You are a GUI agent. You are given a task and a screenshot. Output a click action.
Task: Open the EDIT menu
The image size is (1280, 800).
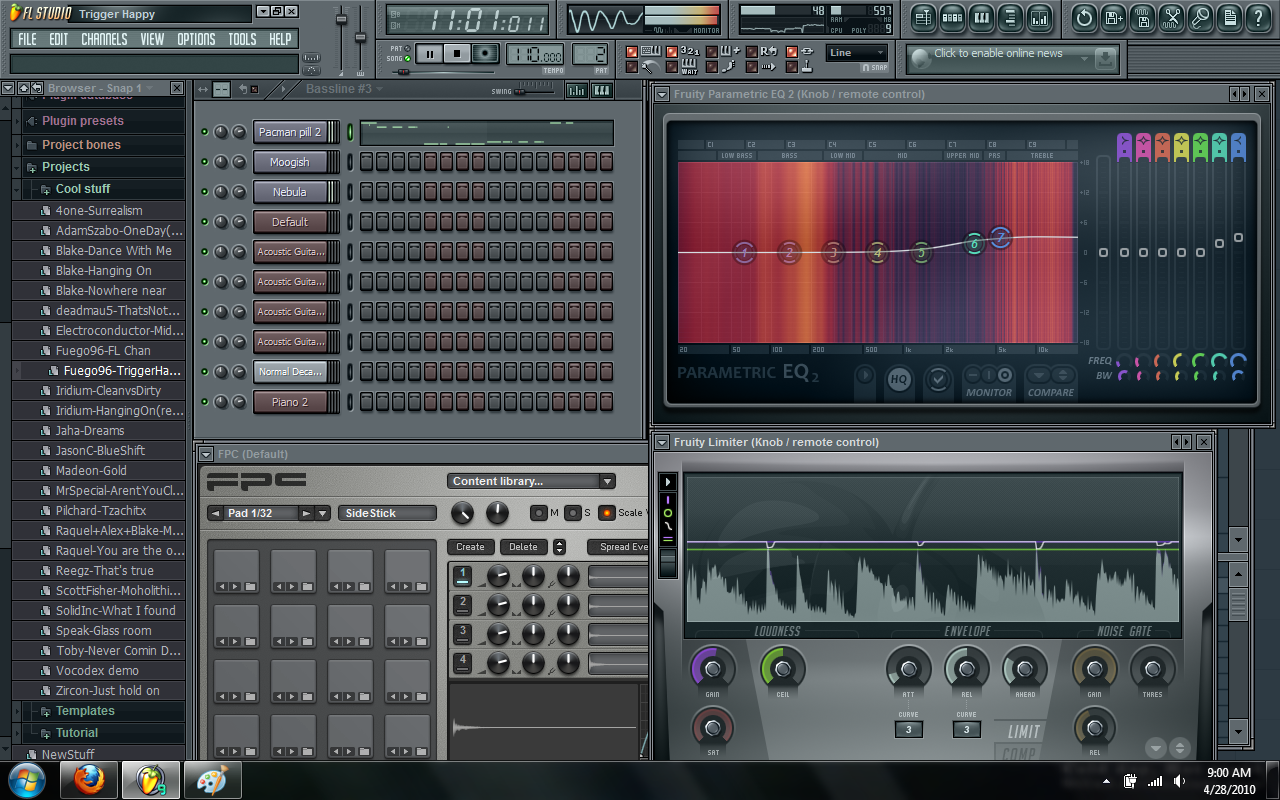59,39
